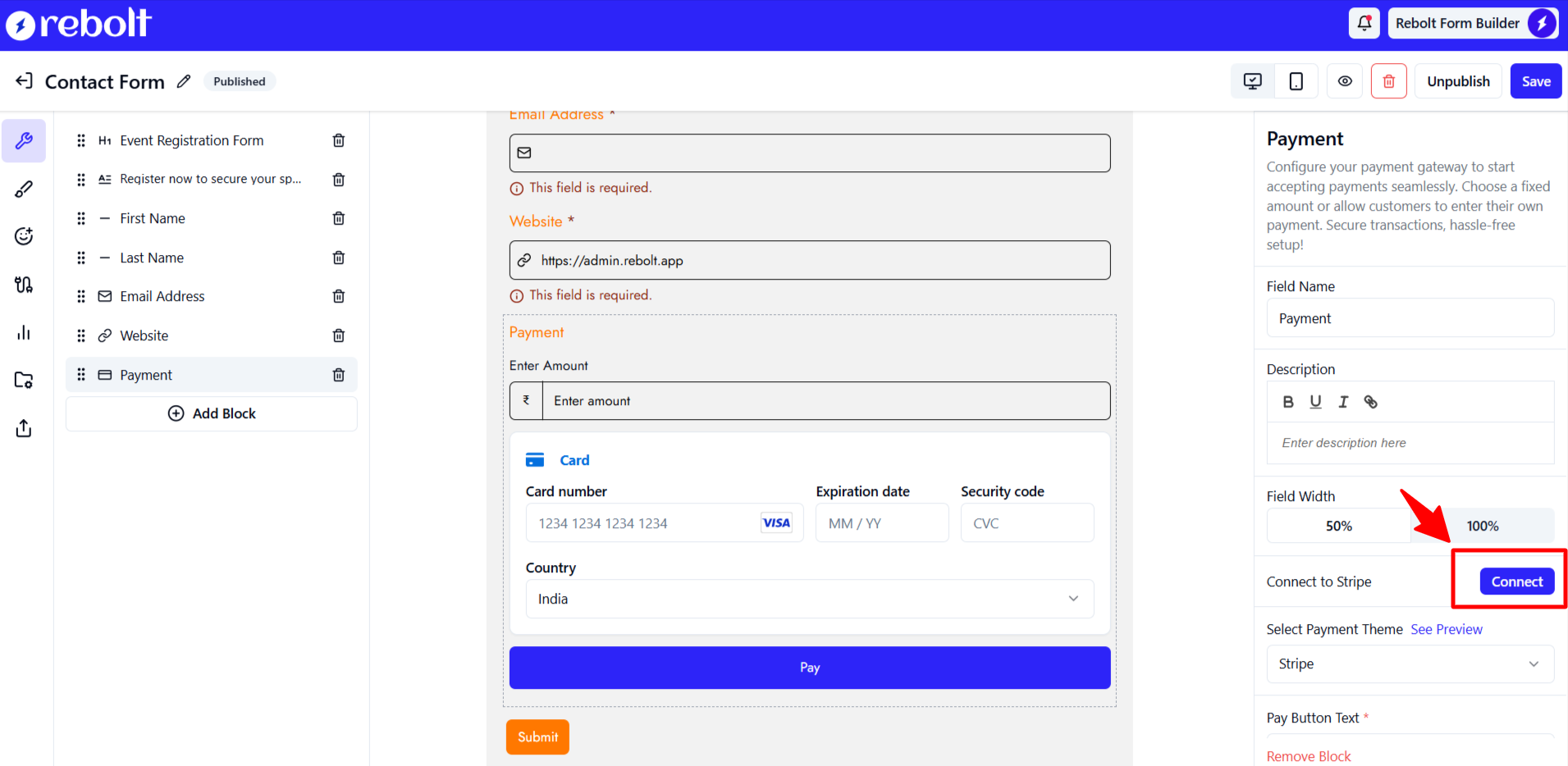Preview the form with the eye icon

1345,81
